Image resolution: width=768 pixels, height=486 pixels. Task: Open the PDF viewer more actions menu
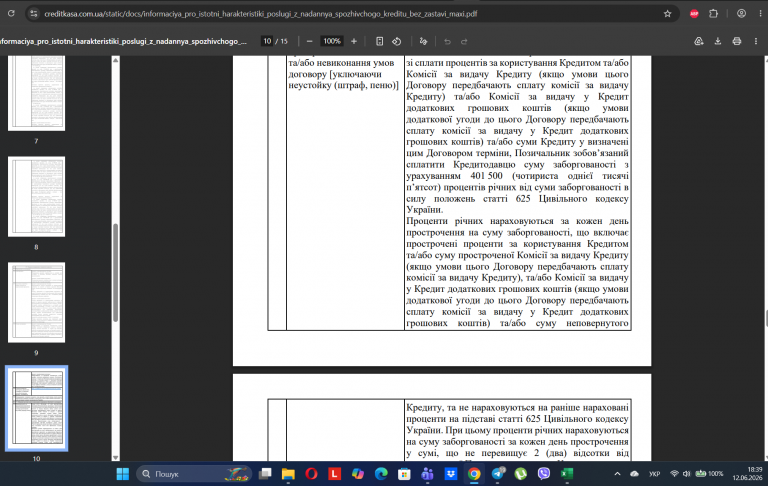pyautogui.click(x=756, y=41)
